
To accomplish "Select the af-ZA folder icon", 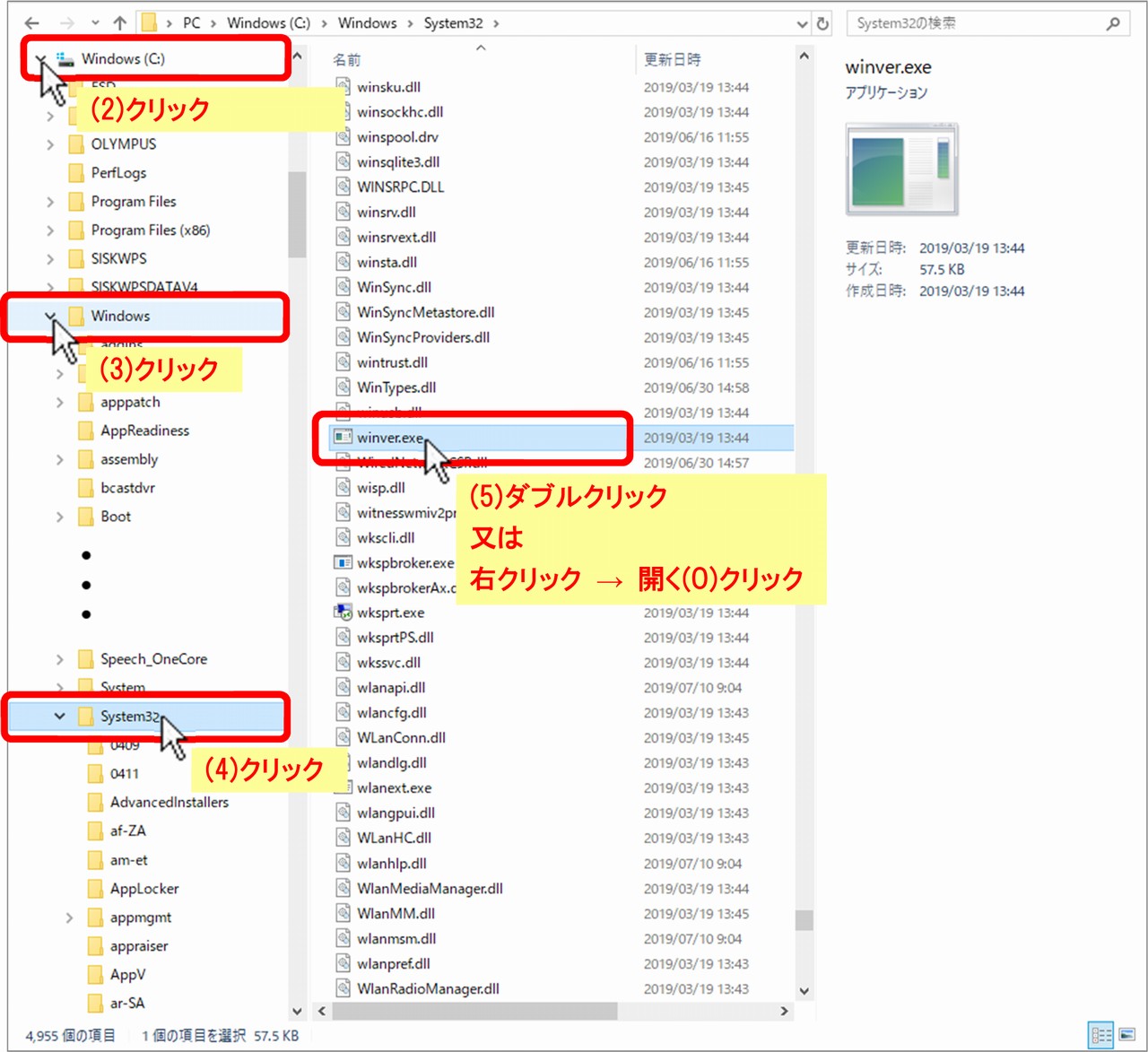I will pos(96,831).
